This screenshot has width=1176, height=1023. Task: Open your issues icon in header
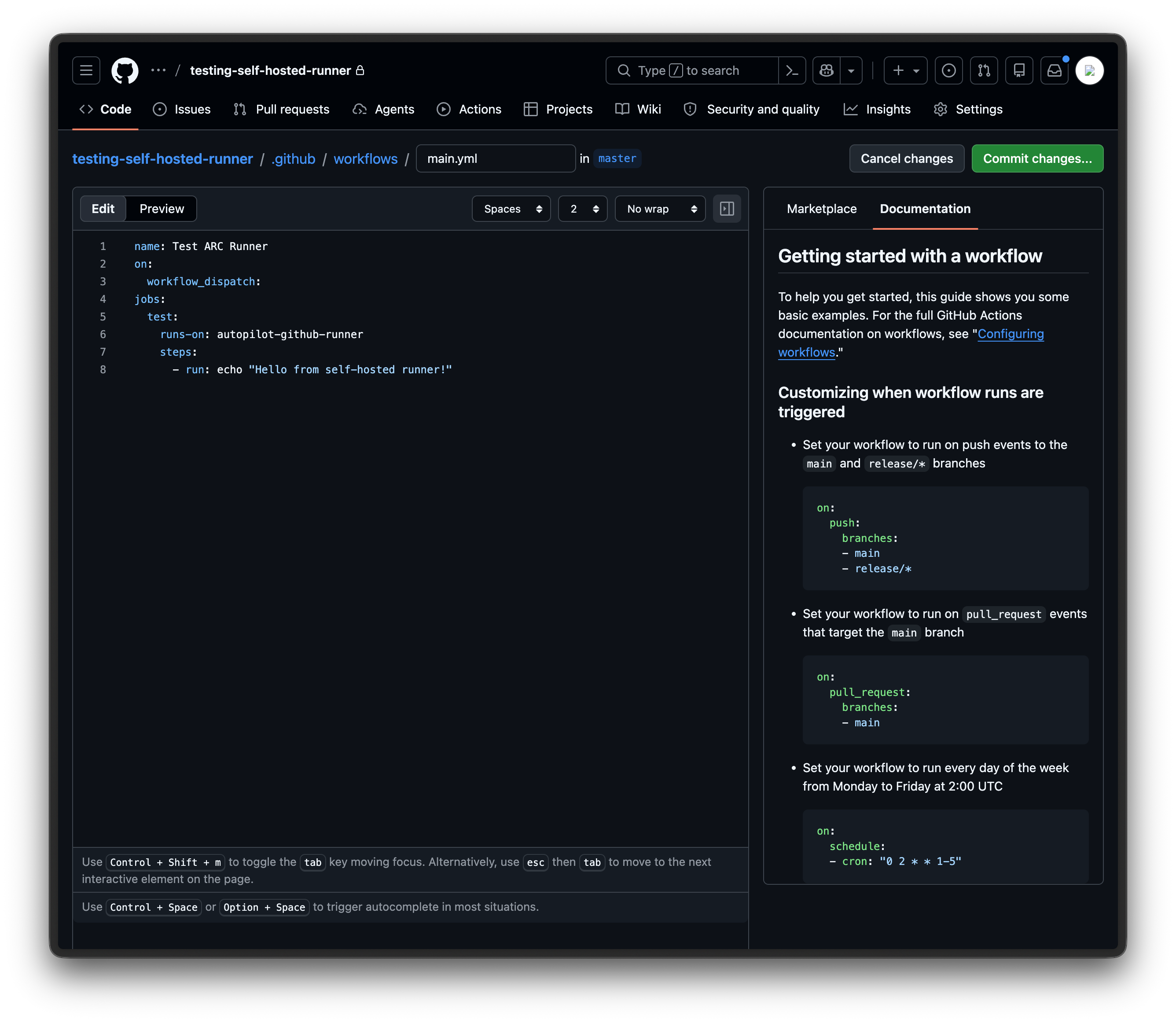[948, 70]
